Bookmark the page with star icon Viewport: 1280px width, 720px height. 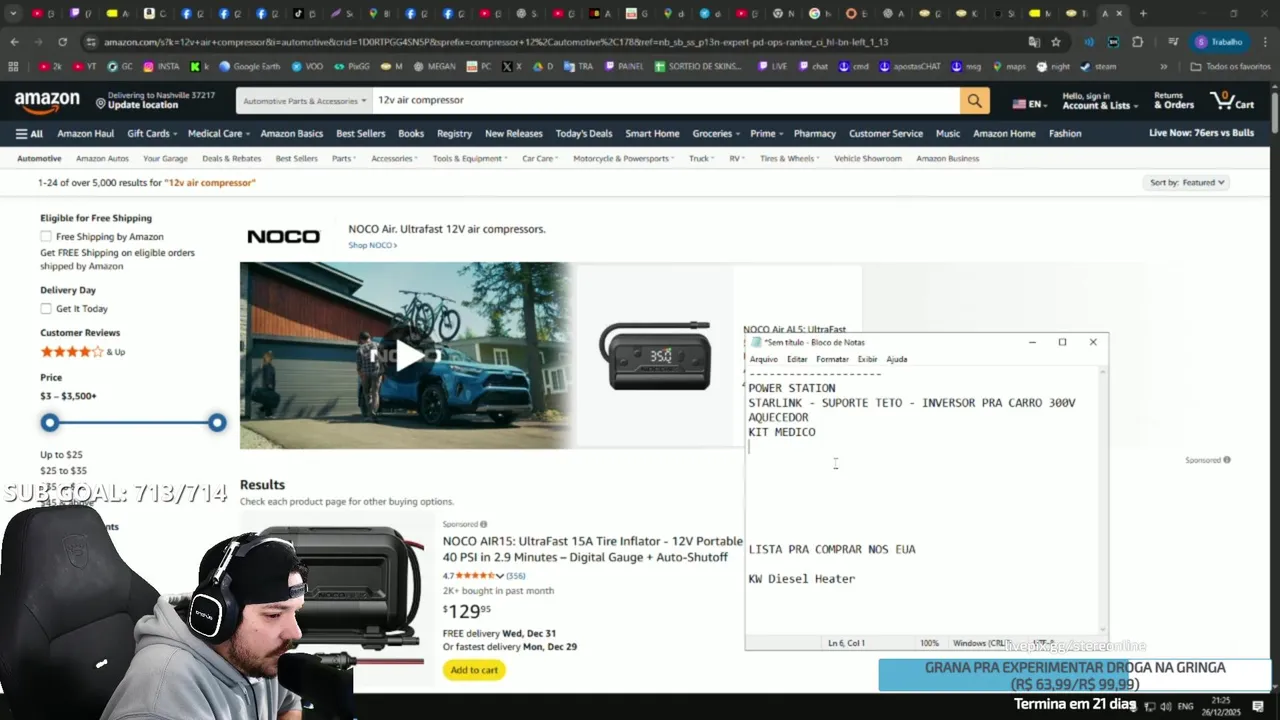pyautogui.click(x=1056, y=42)
